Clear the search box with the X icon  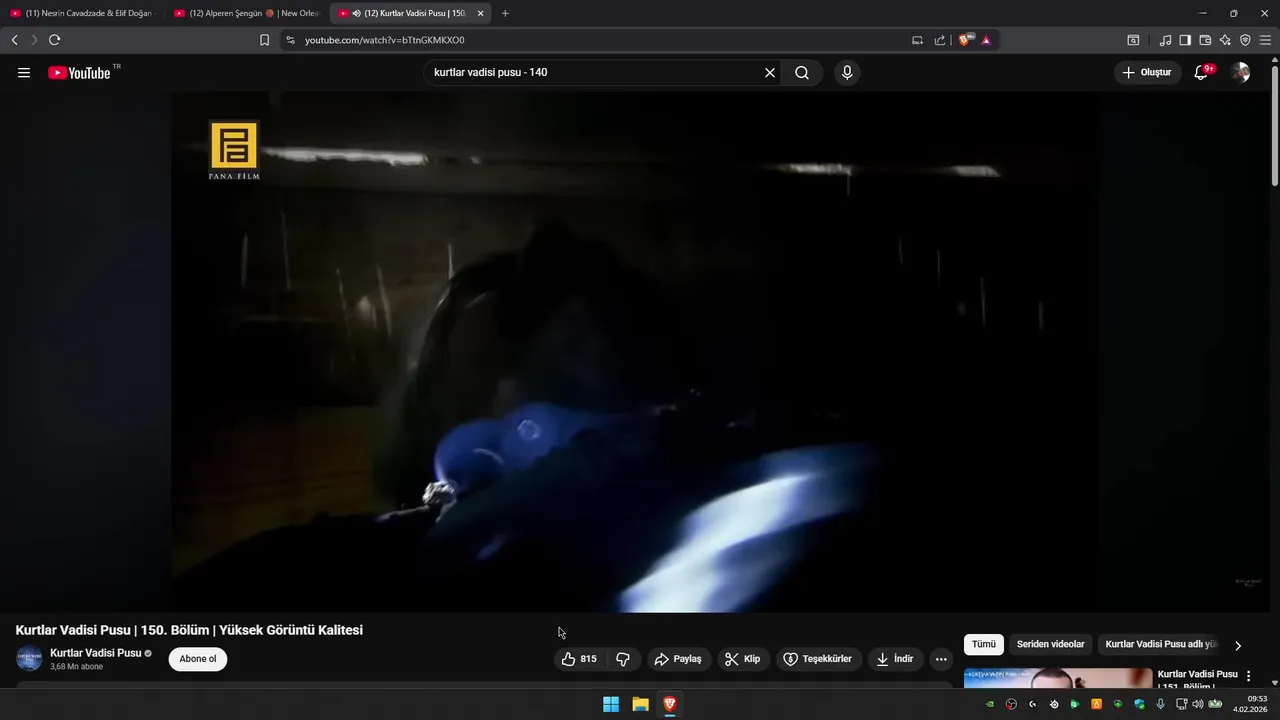click(770, 73)
